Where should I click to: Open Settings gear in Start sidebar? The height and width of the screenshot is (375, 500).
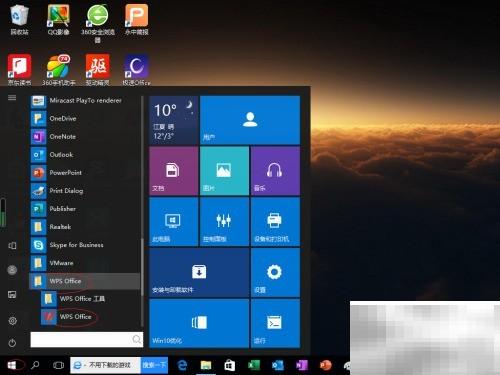point(12,321)
